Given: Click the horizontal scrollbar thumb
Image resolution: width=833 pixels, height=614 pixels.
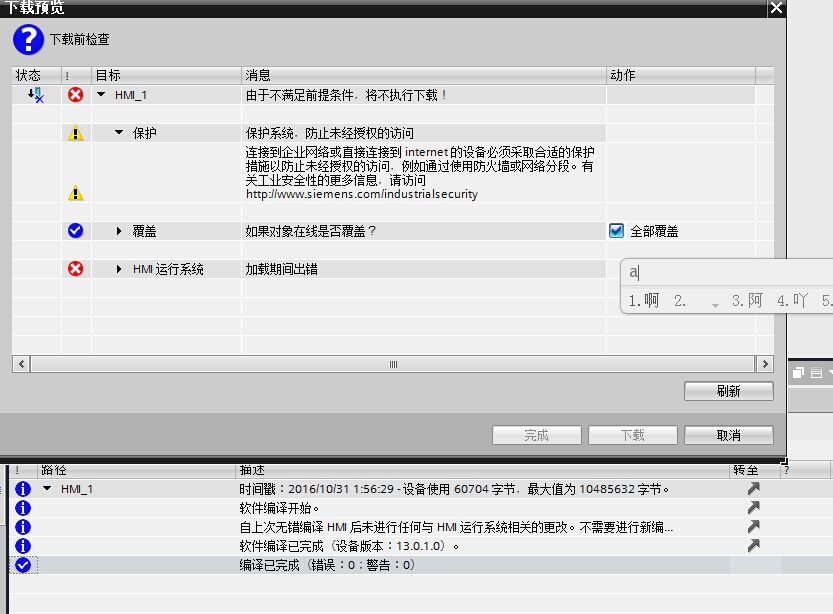Looking at the screenshot, I should pos(393,364).
